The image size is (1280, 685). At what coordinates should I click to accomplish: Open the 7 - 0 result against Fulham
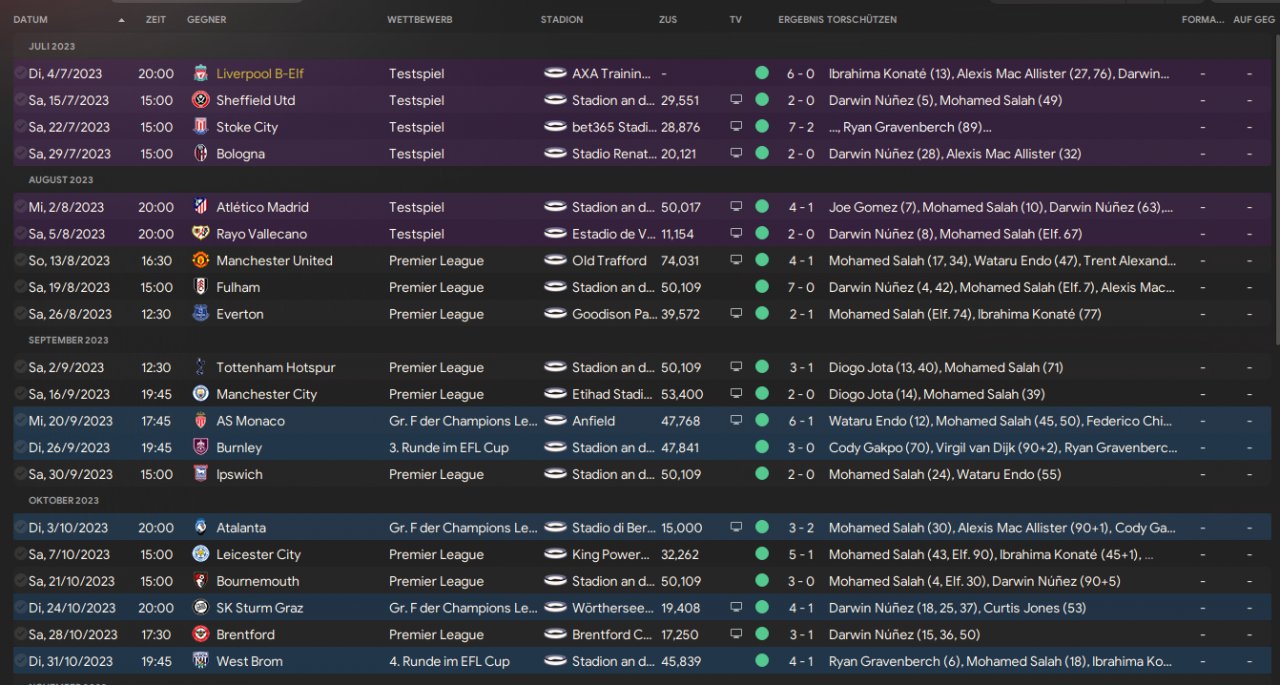pyautogui.click(x=800, y=287)
